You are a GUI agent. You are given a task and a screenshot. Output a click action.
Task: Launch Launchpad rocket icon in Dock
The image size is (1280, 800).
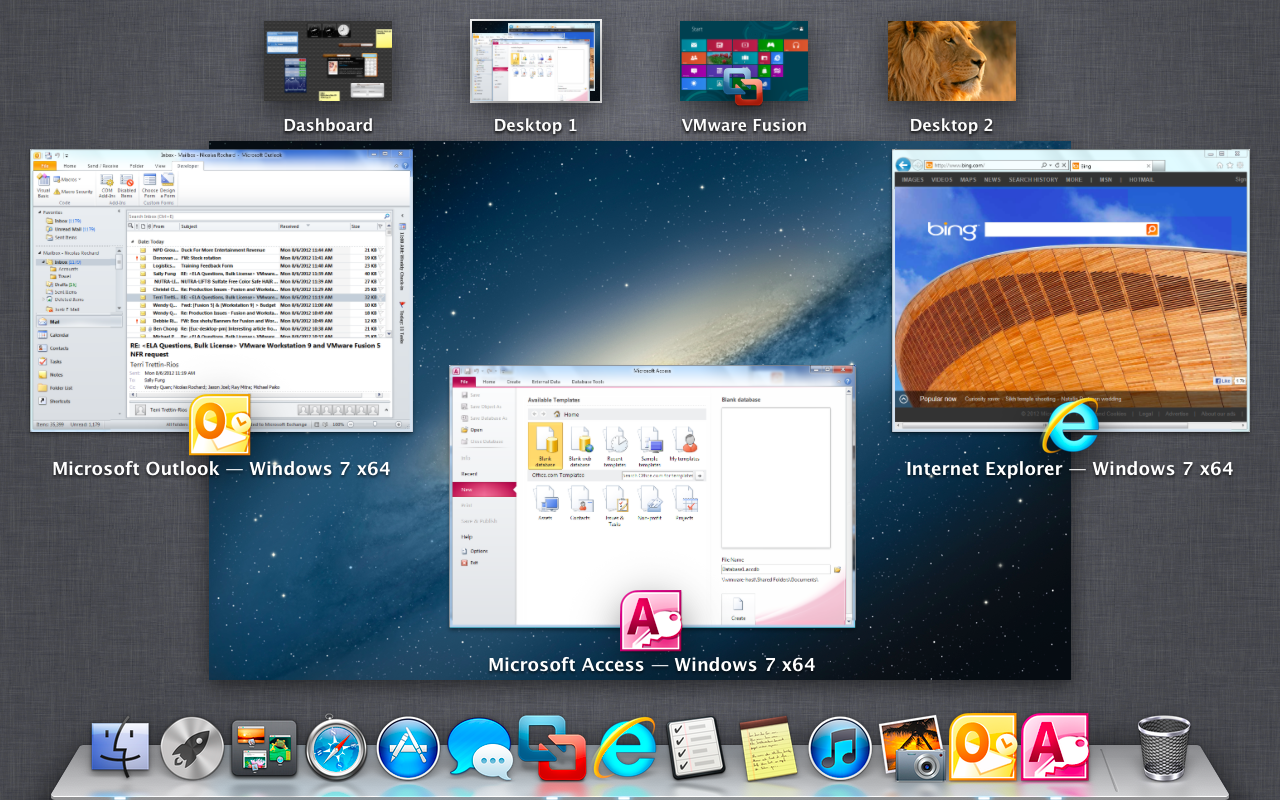point(192,748)
